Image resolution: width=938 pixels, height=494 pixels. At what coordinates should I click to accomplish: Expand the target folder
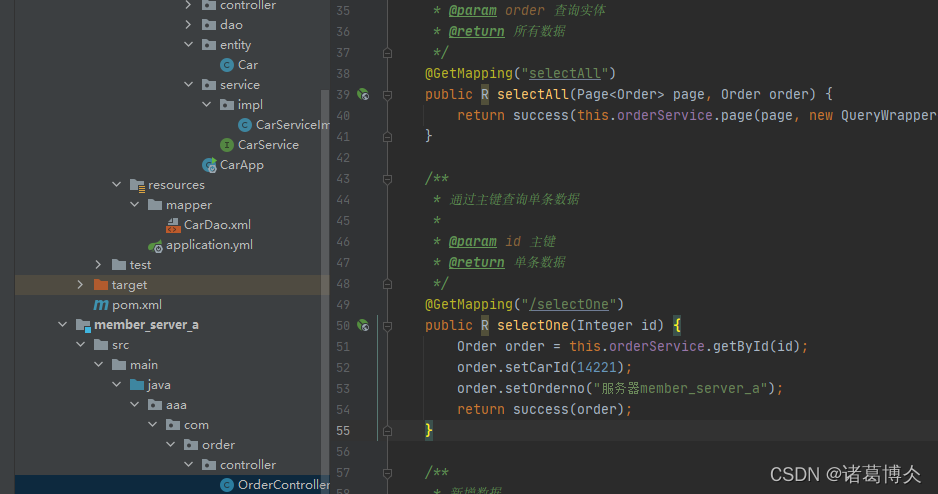click(x=81, y=285)
